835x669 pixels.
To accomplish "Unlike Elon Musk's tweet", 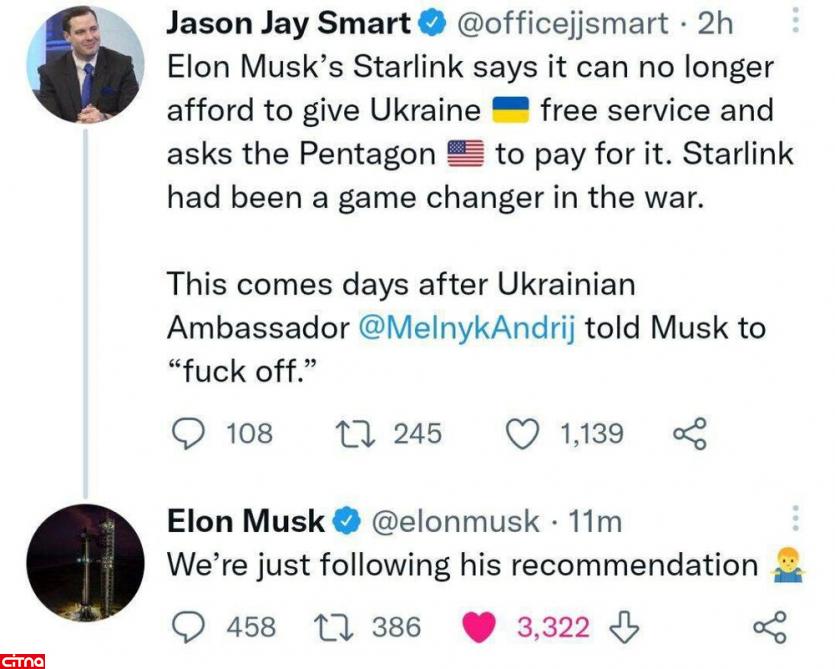I will [x=482, y=627].
